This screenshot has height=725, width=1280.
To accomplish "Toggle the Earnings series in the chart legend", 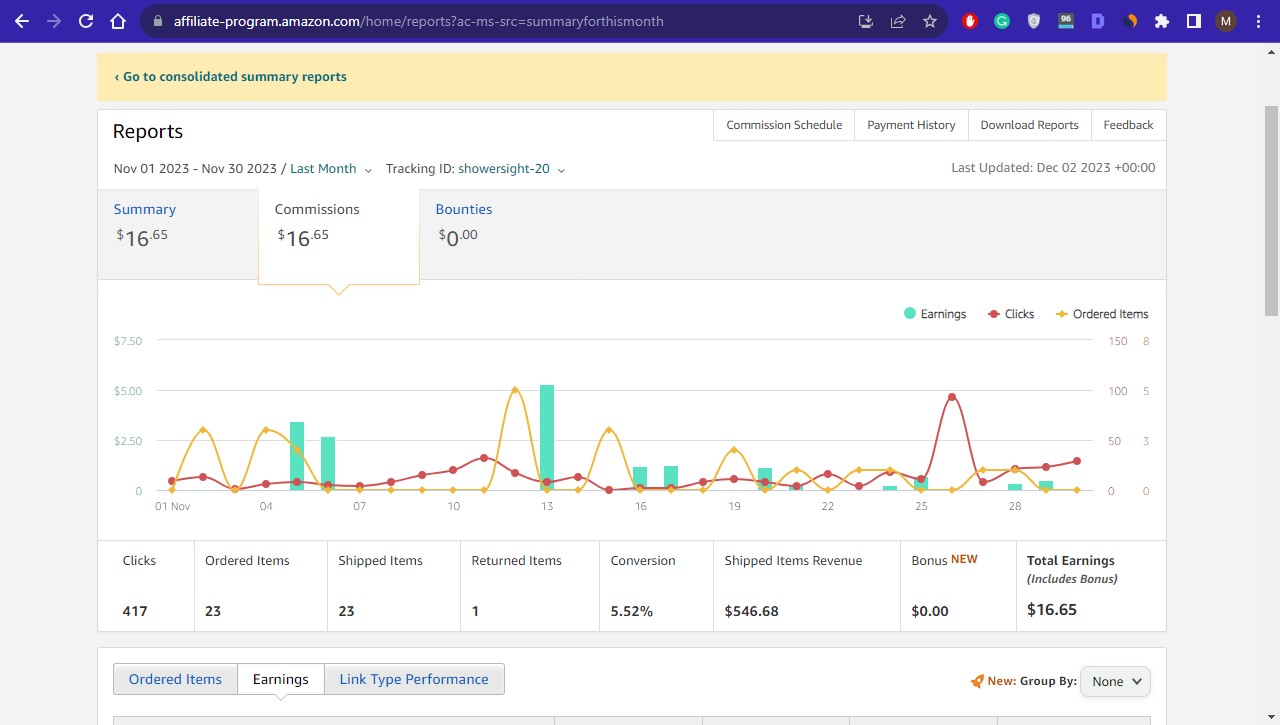I will (x=935, y=314).
